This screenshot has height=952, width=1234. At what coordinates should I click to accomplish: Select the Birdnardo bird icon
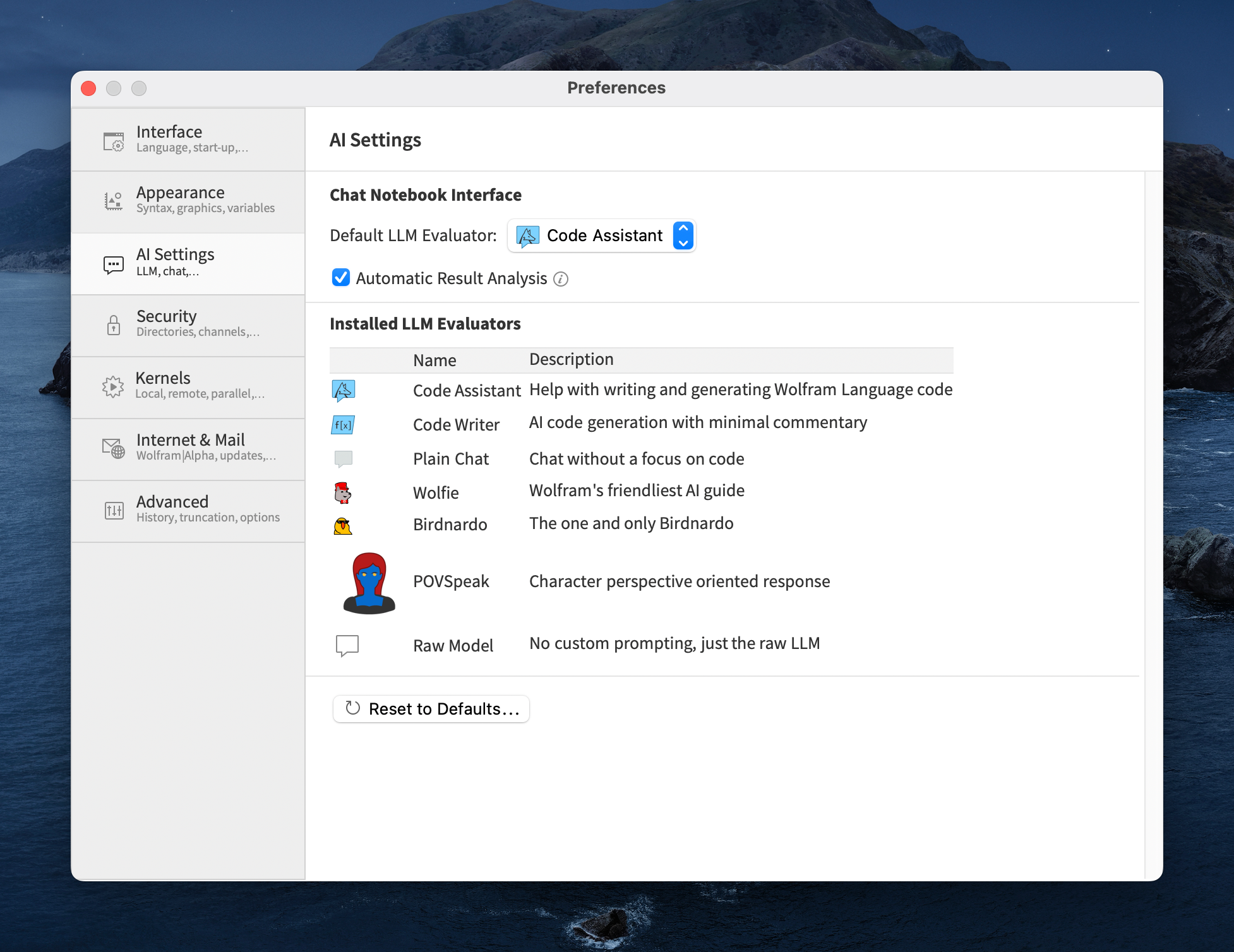[x=342, y=524]
